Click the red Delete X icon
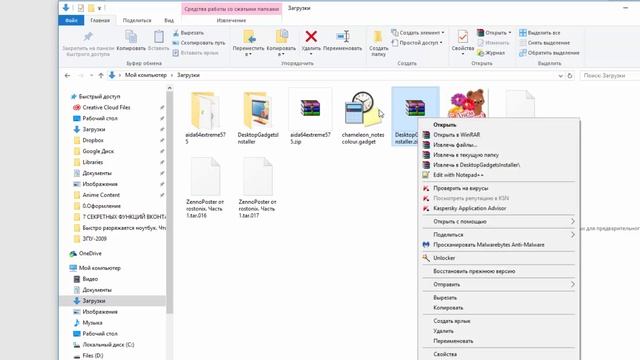 tap(311, 36)
